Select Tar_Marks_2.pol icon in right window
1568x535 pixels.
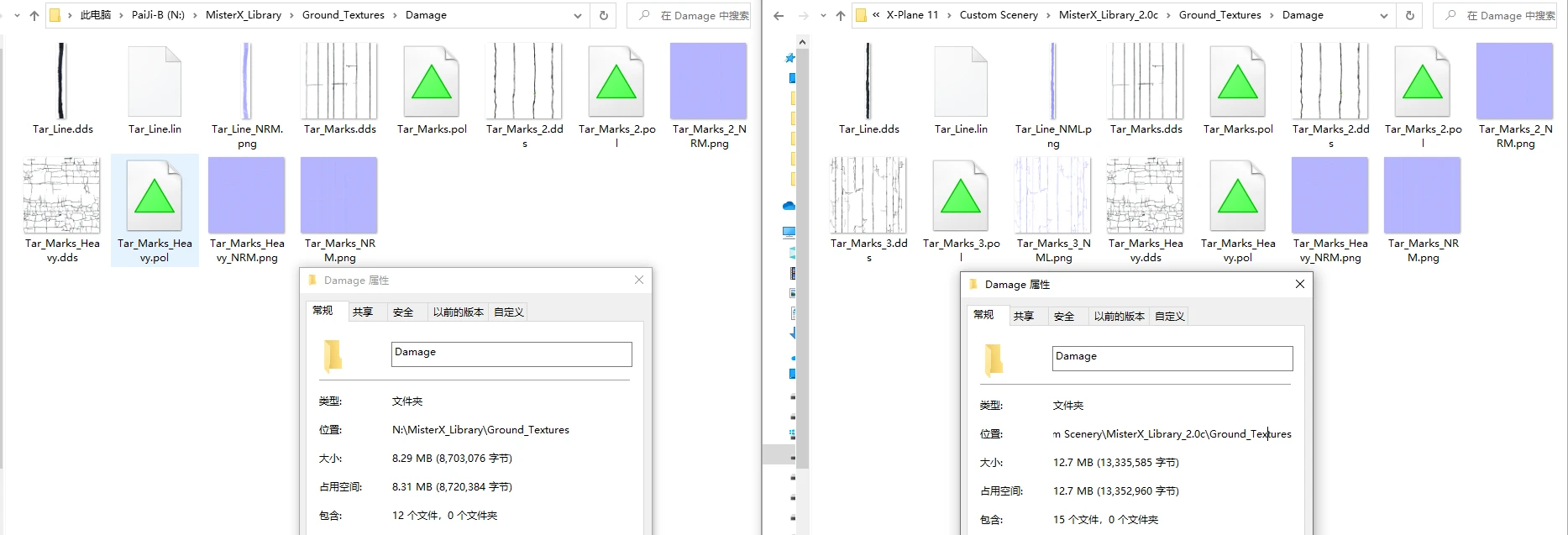[x=1423, y=81]
